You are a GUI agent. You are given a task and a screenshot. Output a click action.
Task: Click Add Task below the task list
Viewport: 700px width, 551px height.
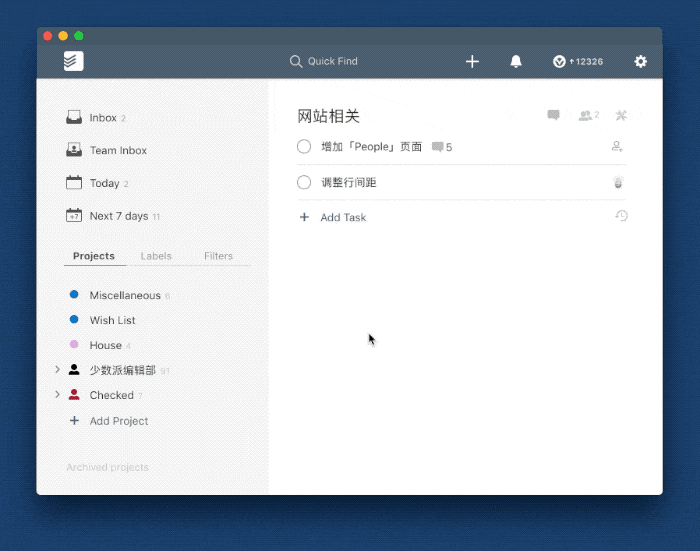[343, 217]
